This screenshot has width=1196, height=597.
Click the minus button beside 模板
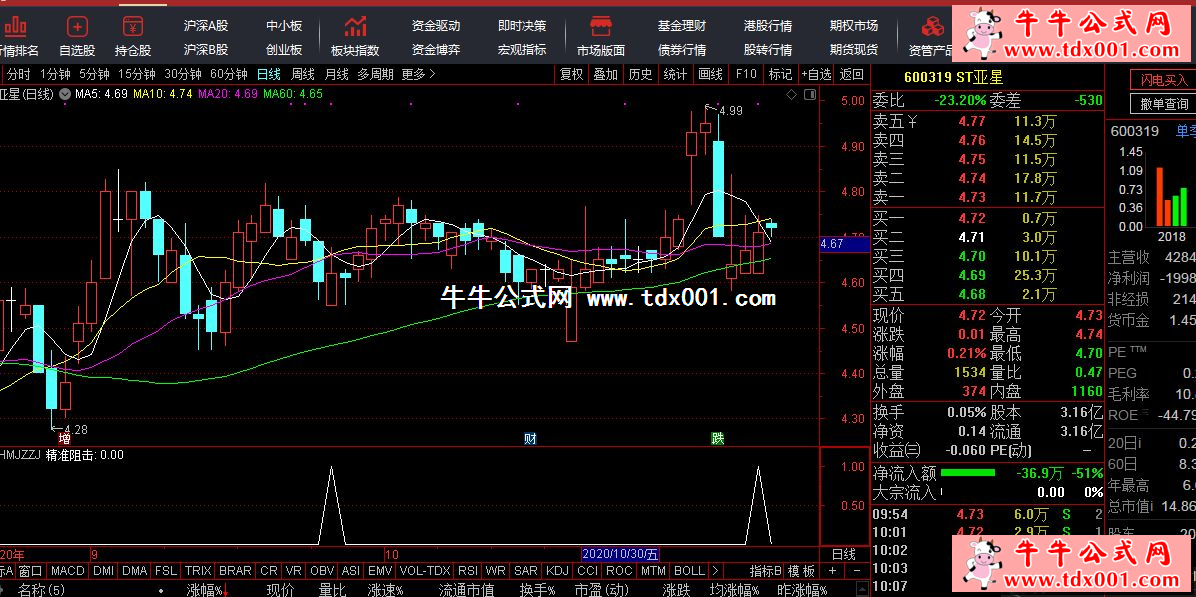[857, 570]
